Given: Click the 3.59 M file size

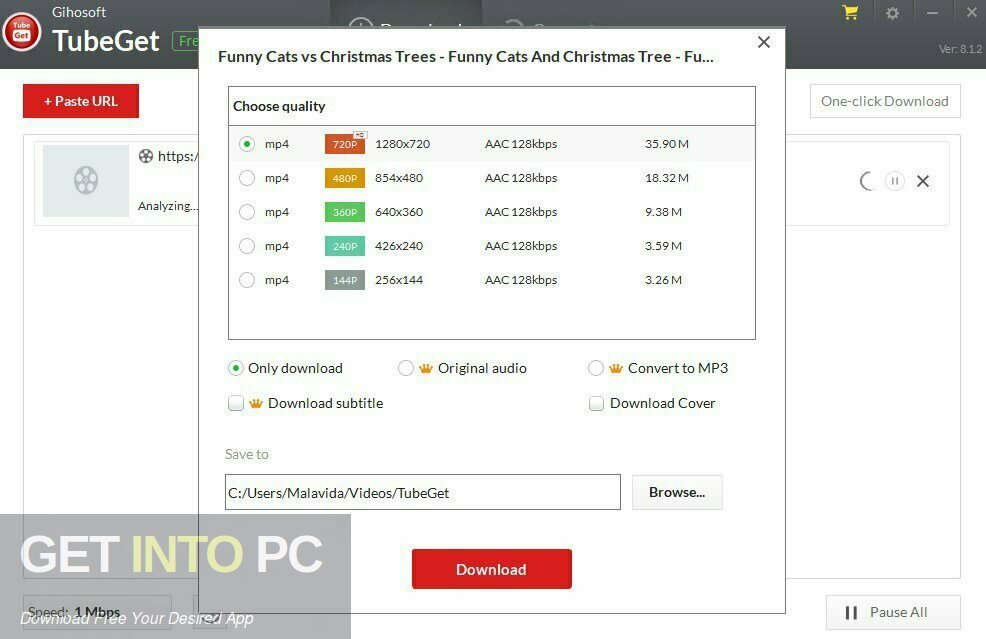Looking at the screenshot, I should 663,246.
